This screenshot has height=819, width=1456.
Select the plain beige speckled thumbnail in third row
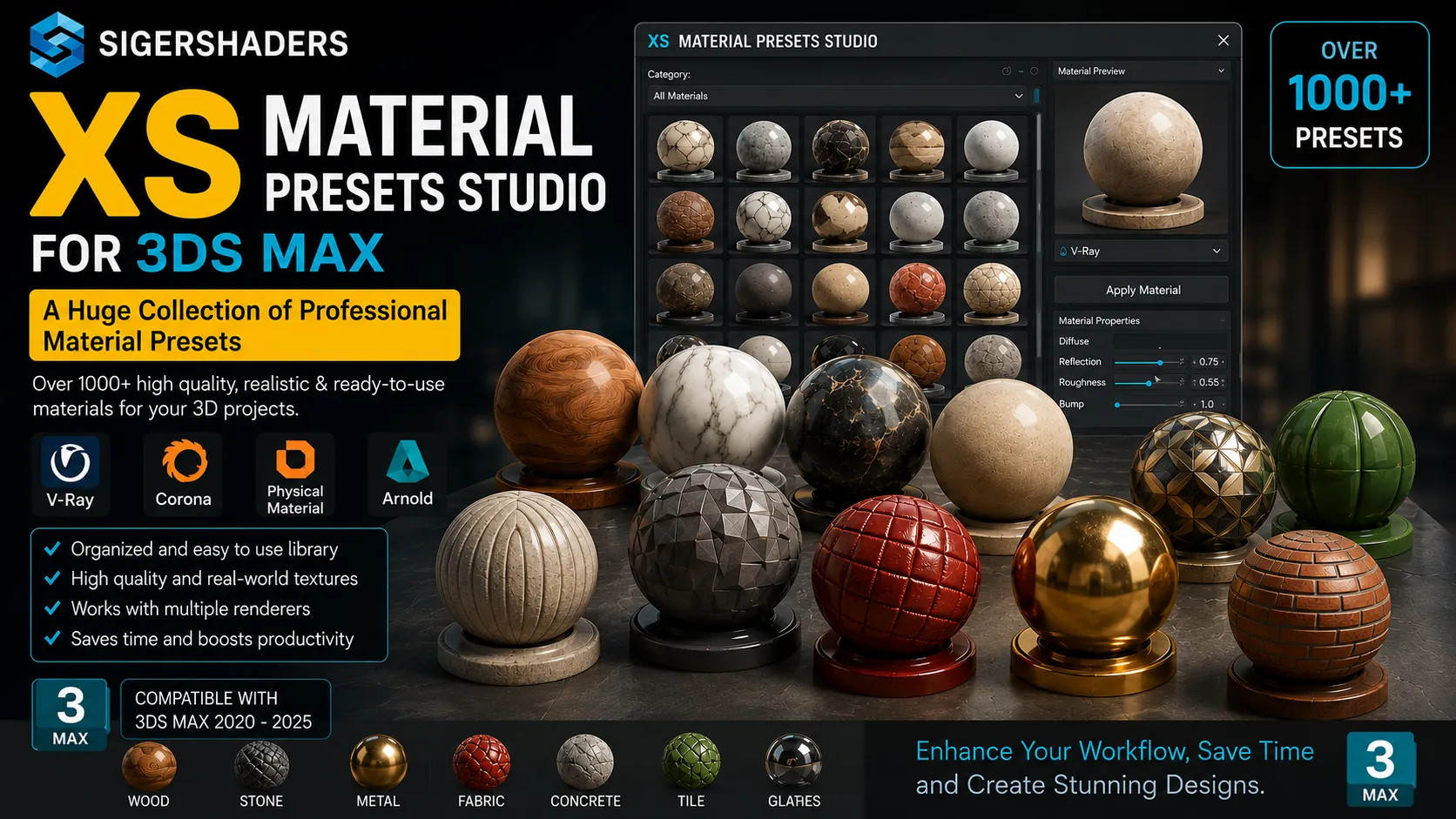(839, 292)
